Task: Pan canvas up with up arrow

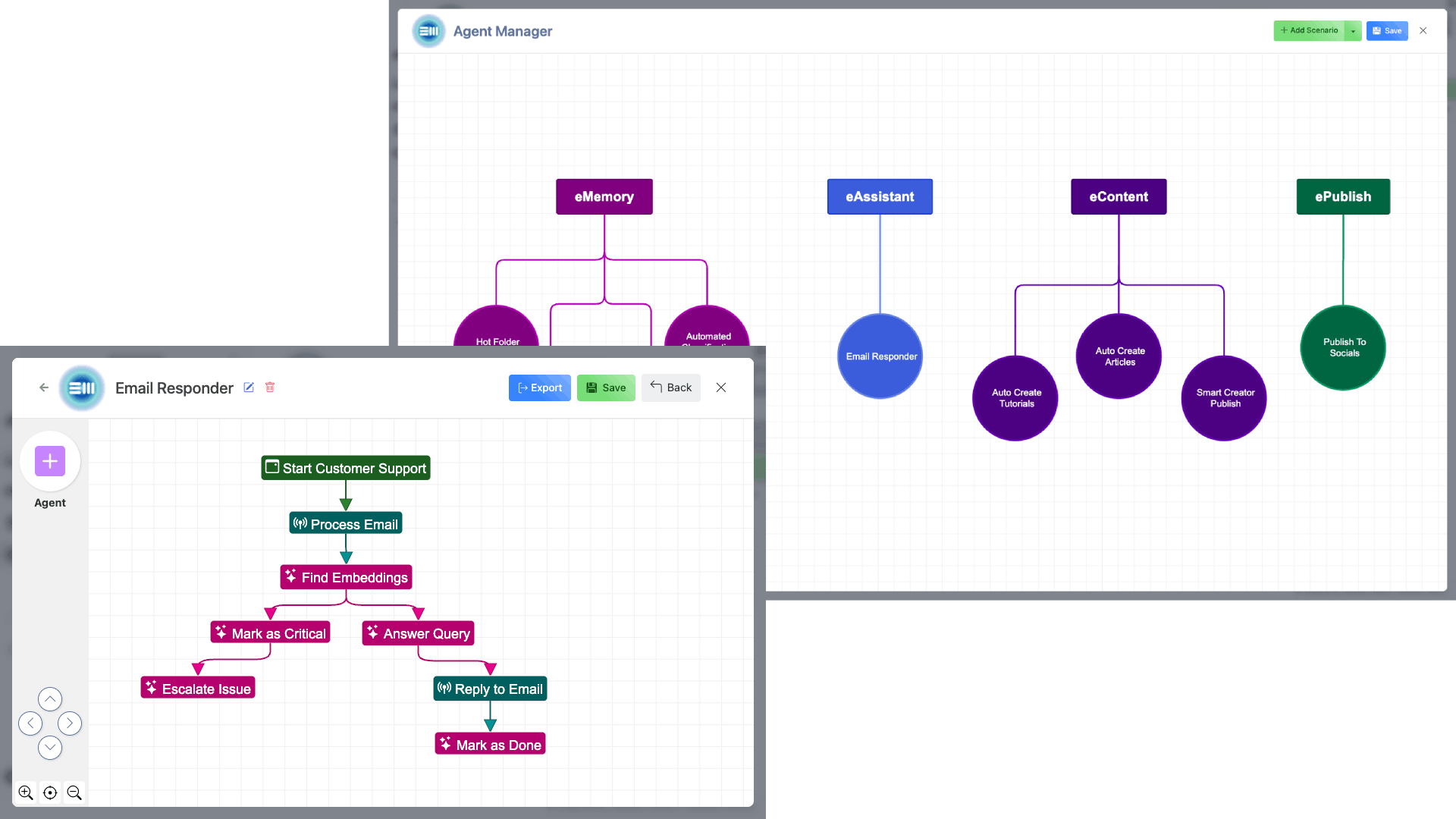Action: 50,698
